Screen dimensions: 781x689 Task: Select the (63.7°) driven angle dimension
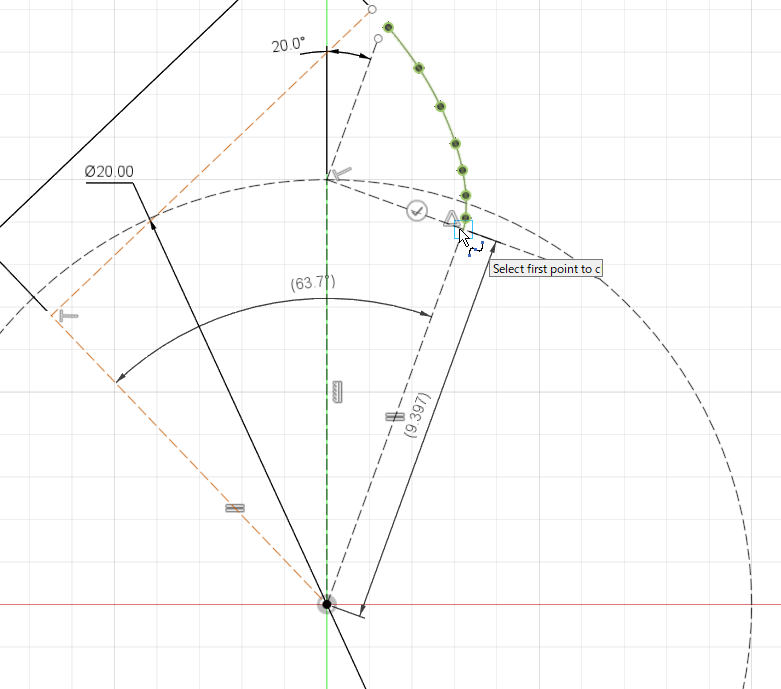[313, 283]
